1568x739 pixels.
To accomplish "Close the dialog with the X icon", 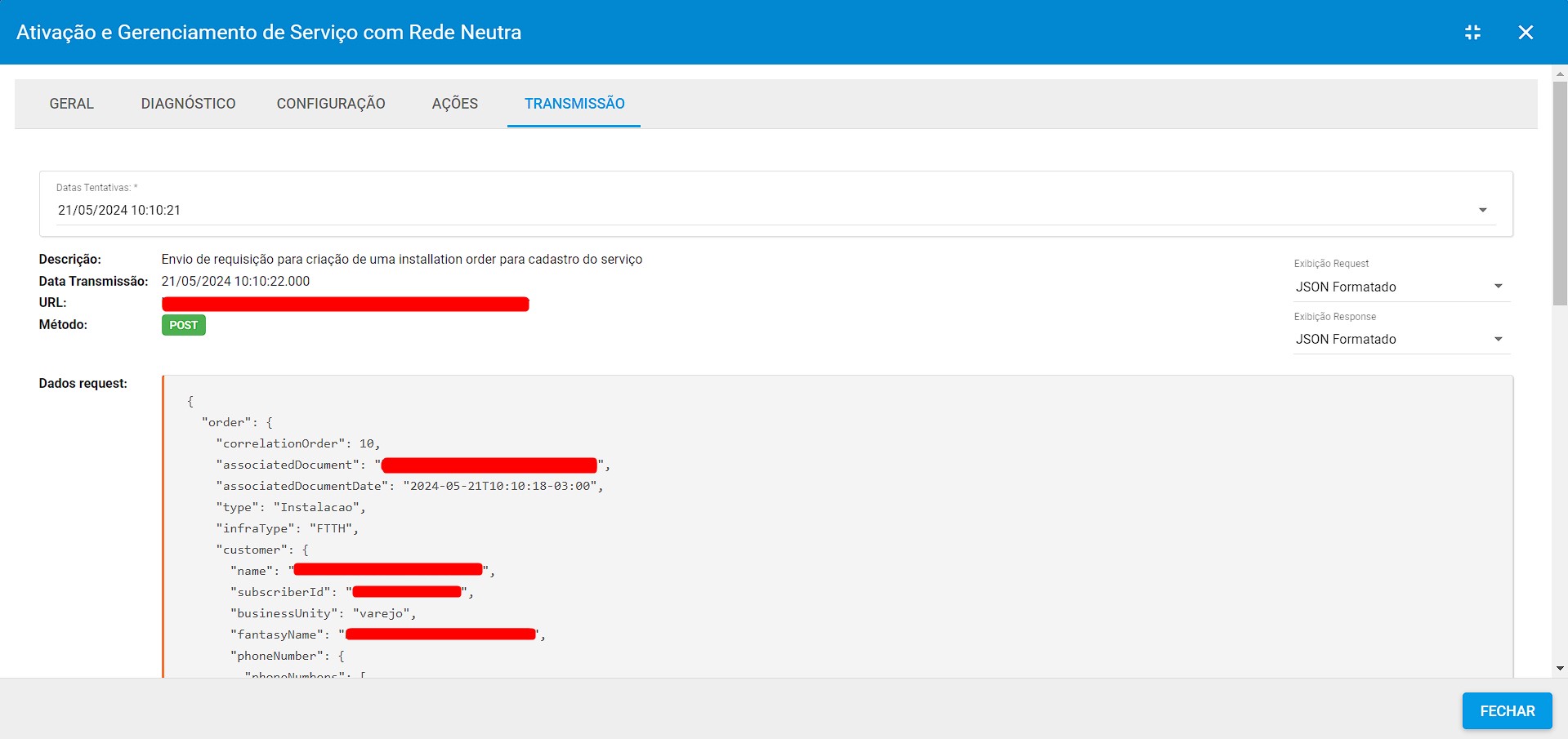I will point(1526,33).
